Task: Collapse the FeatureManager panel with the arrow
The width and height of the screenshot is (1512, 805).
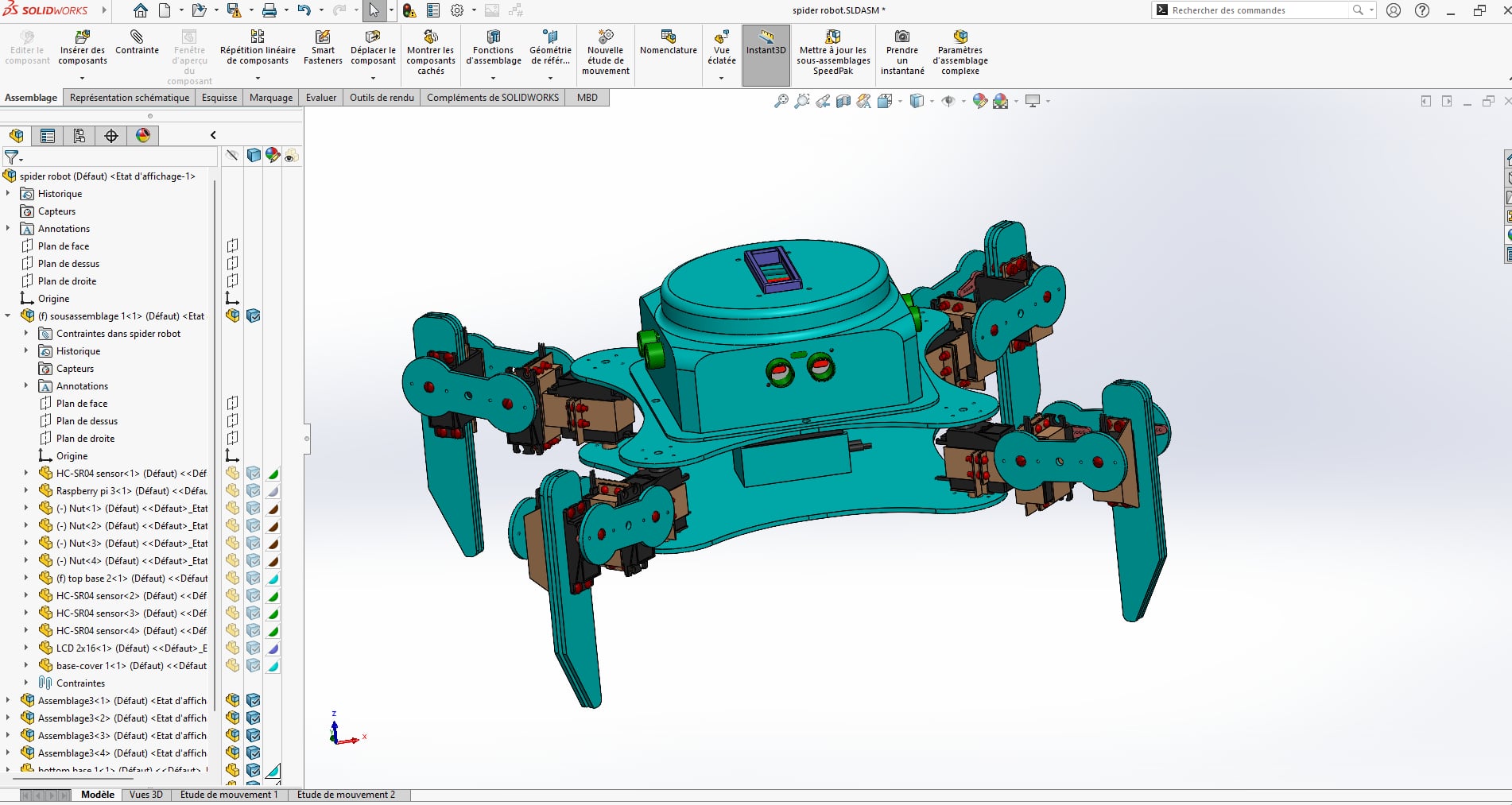Action: pos(213,135)
